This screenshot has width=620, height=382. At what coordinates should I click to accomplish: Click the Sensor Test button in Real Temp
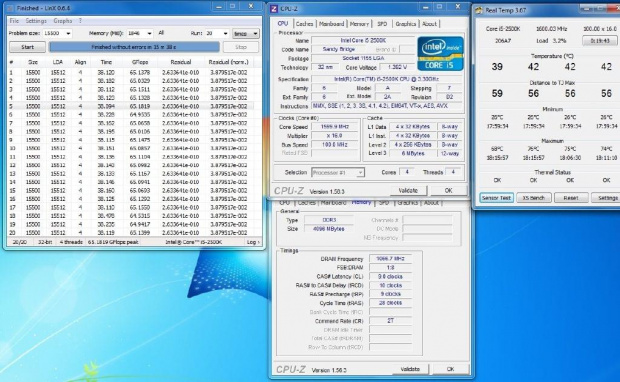497,198
